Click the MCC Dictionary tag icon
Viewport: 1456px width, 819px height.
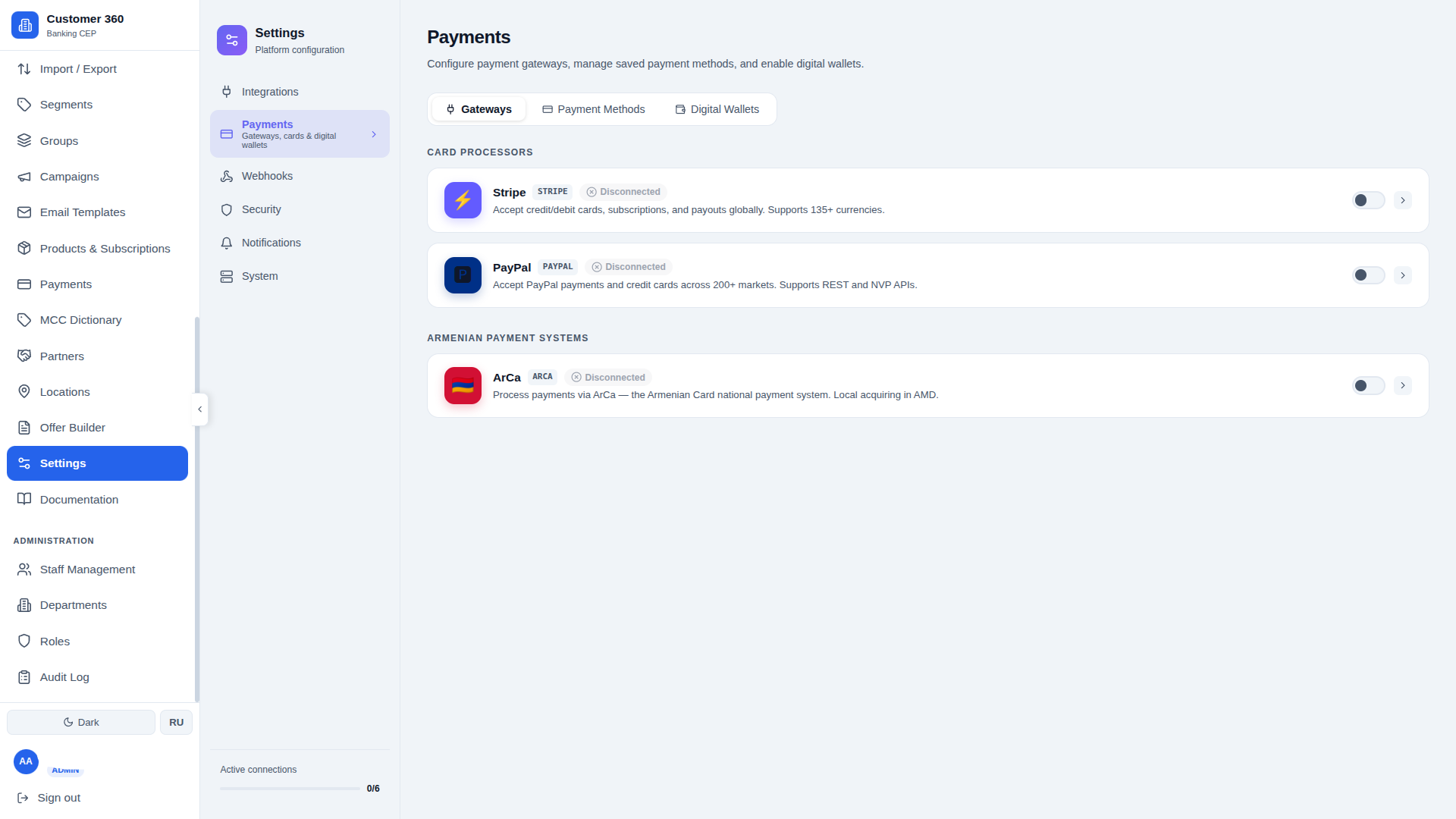click(x=24, y=320)
